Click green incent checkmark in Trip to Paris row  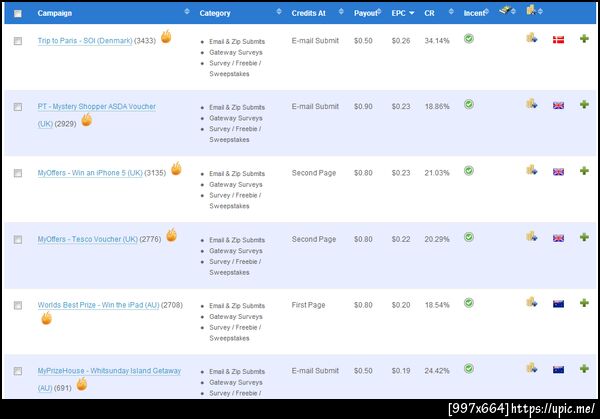(x=469, y=39)
